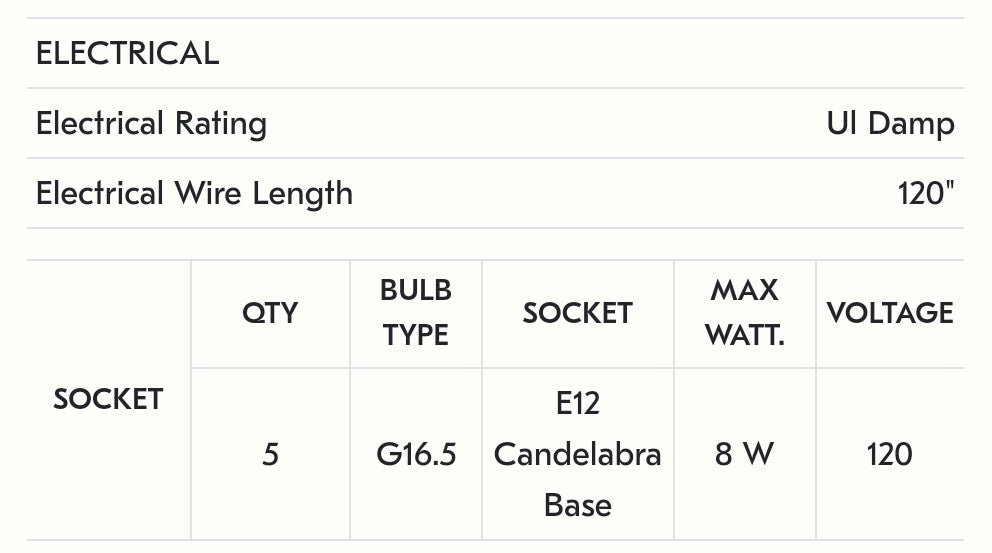The image size is (992, 553).
Task: Click the word TYPE in the header
Action: pos(416,335)
